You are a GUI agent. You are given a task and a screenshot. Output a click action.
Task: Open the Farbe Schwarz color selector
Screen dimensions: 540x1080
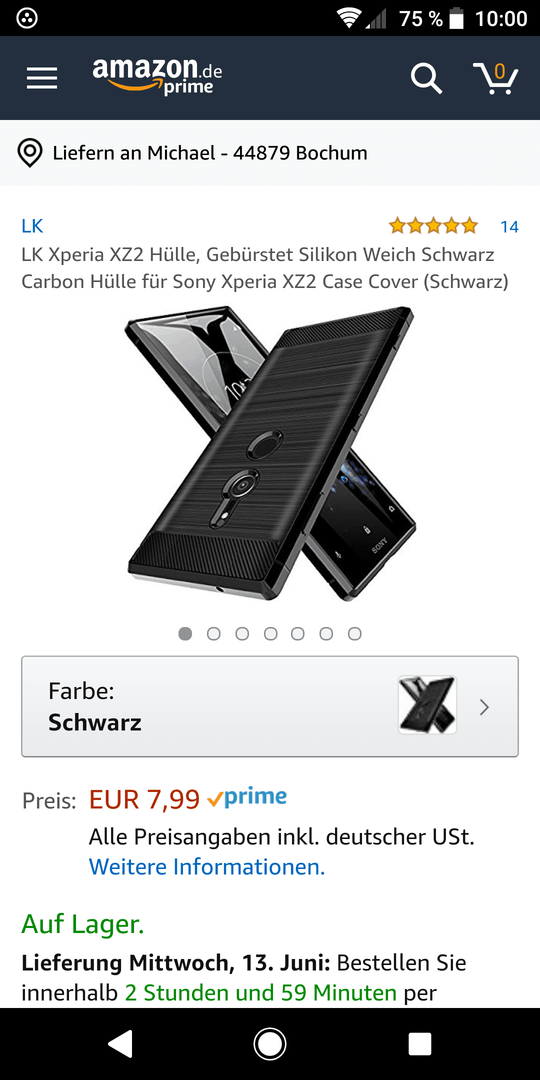(270, 706)
